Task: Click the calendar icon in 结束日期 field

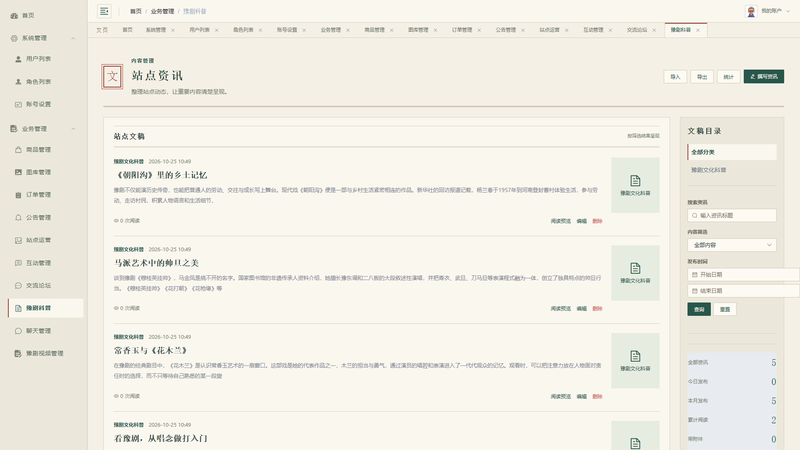Action: point(694,291)
